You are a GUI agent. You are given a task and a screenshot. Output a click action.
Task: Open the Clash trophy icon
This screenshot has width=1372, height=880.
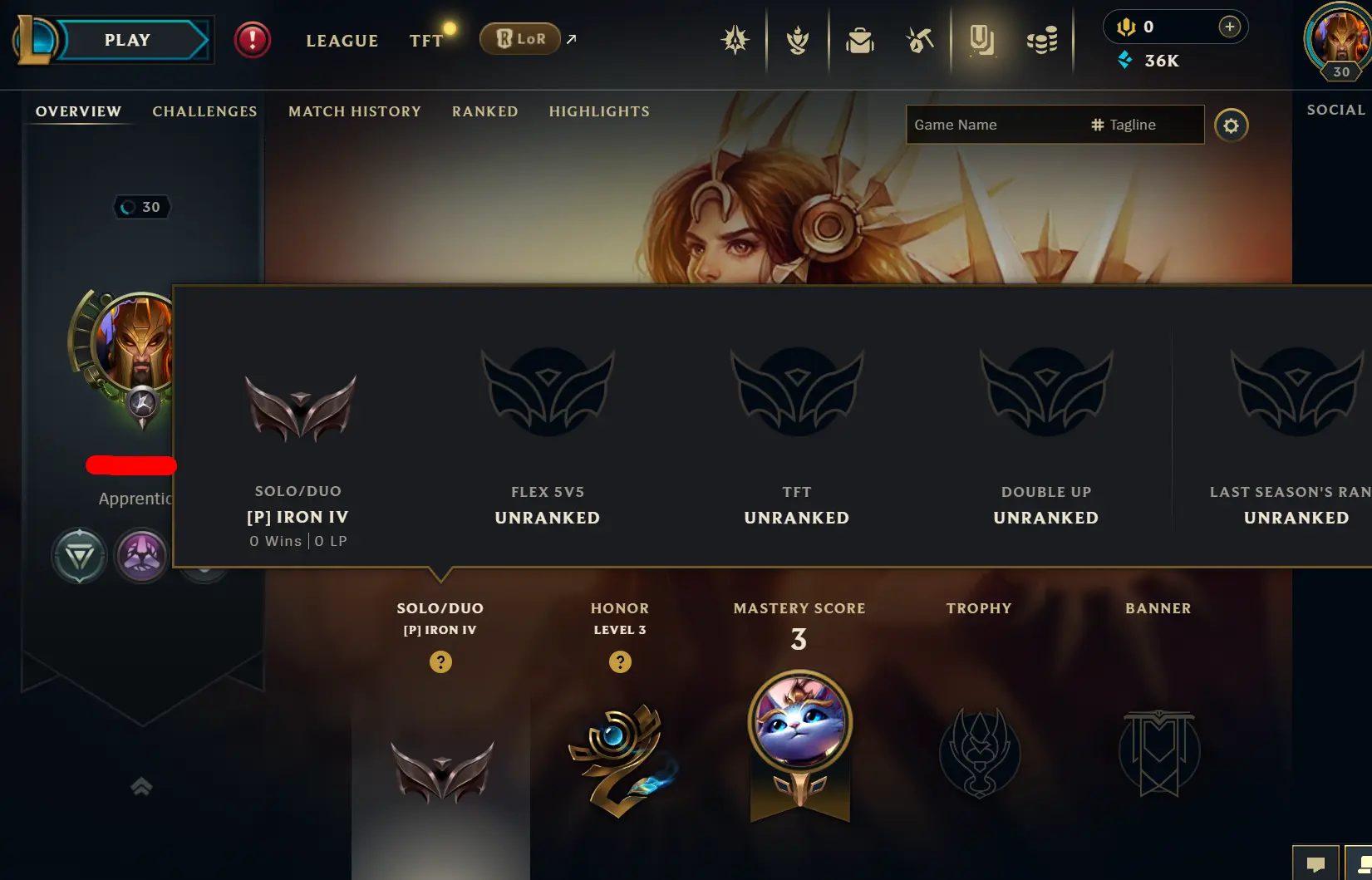coord(798,40)
